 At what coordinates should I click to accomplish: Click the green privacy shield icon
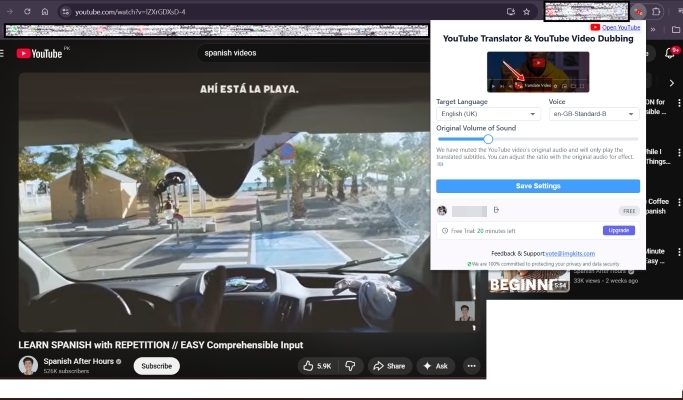coord(469,264)
